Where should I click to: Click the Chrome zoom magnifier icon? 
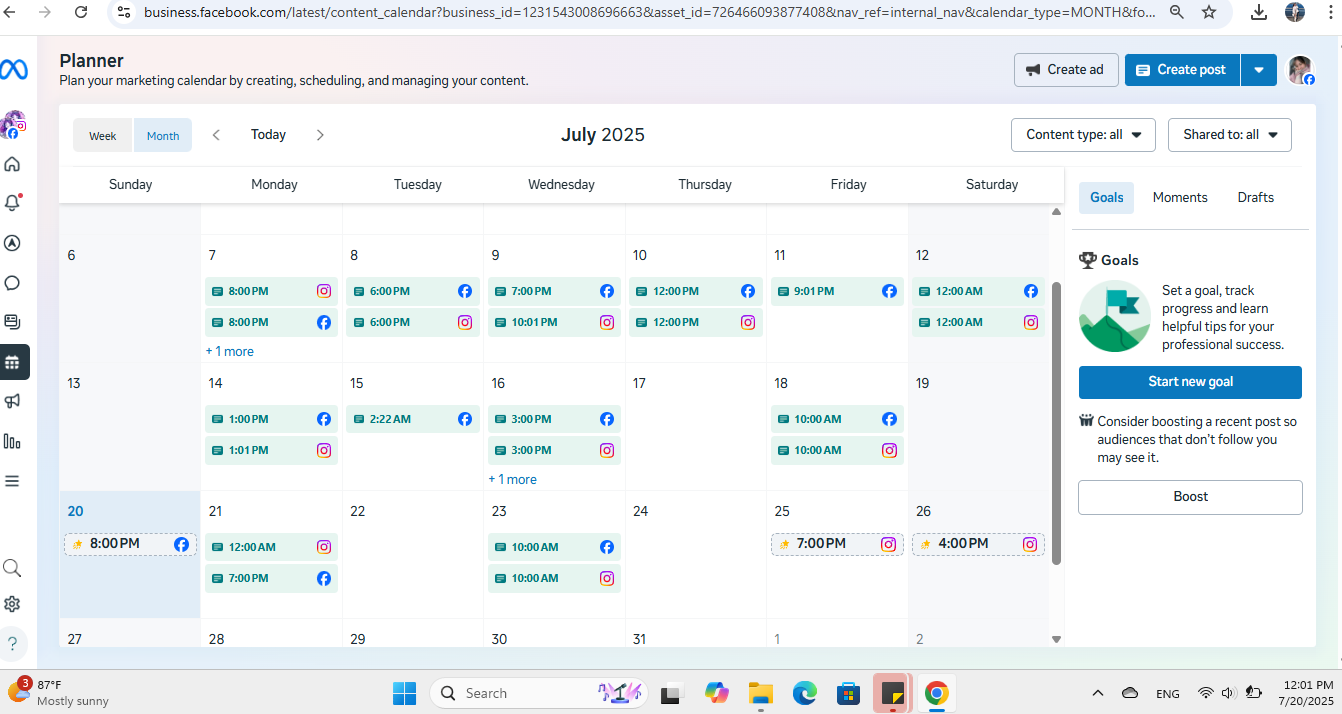(1177, 12)
